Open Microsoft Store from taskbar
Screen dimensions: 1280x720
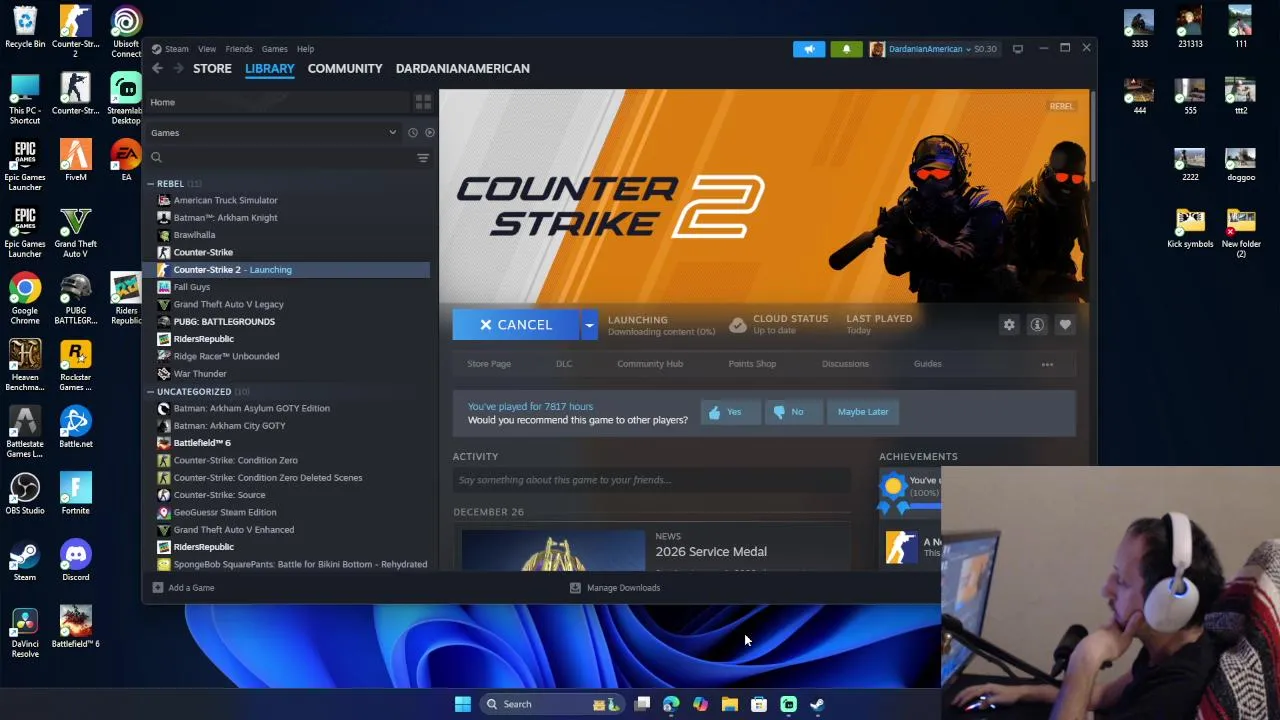(x=759, y=704)
